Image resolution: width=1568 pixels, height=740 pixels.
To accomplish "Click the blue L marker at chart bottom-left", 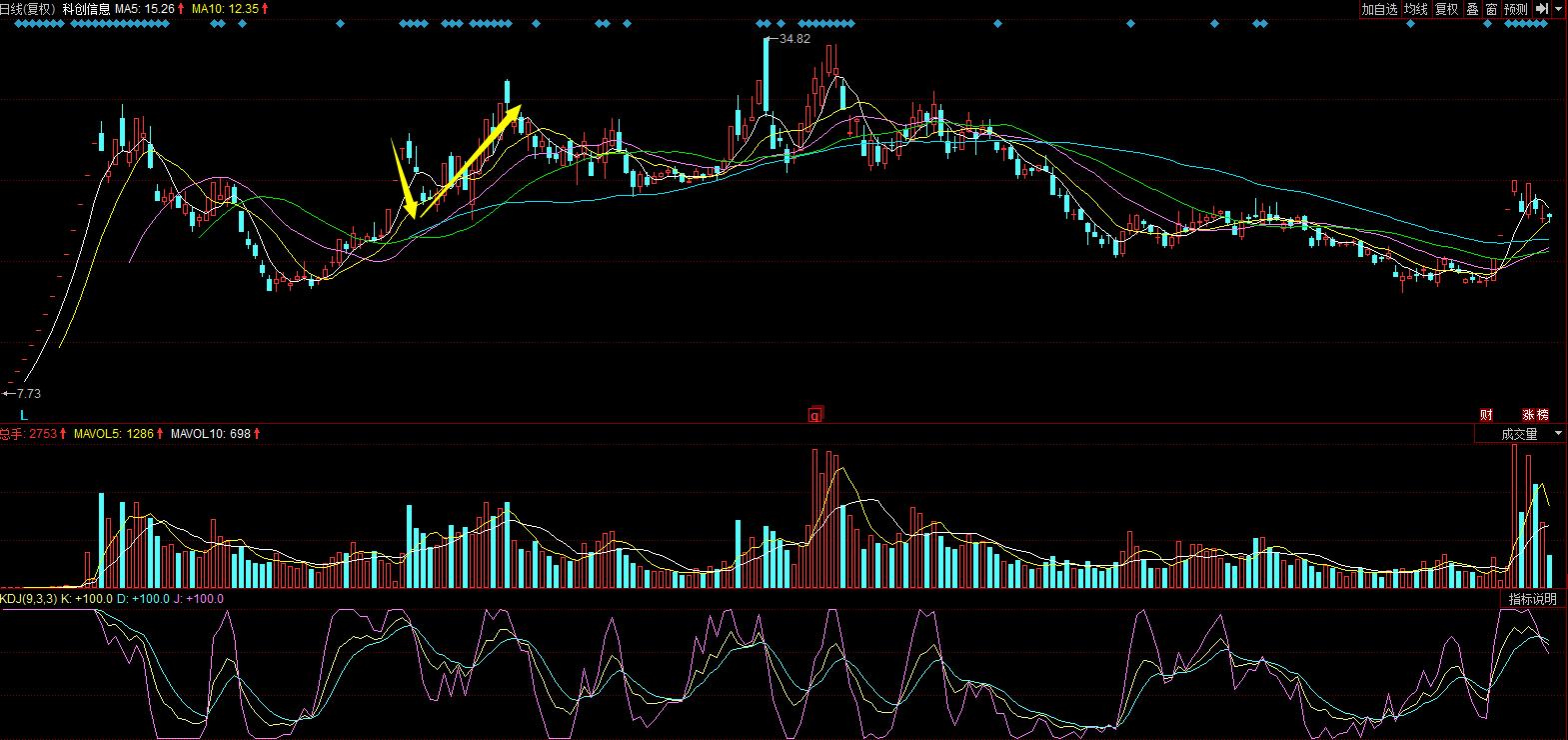I will (24, 414).
